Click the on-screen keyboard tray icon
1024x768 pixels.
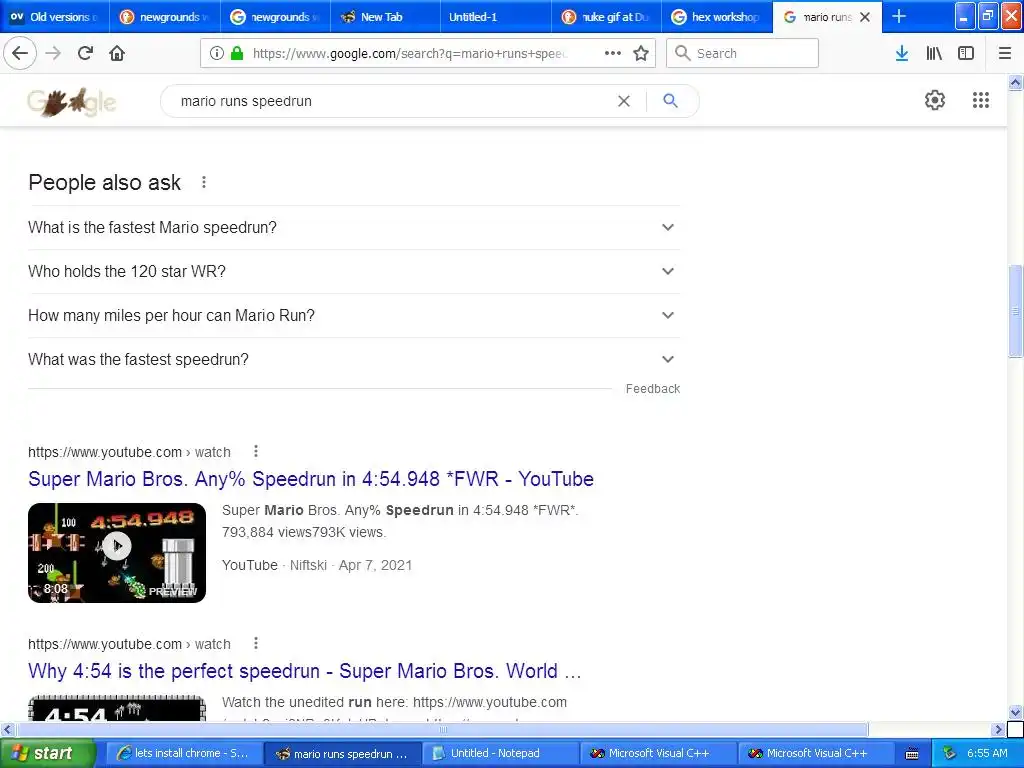pyautogui.click(x=912, y=754)
